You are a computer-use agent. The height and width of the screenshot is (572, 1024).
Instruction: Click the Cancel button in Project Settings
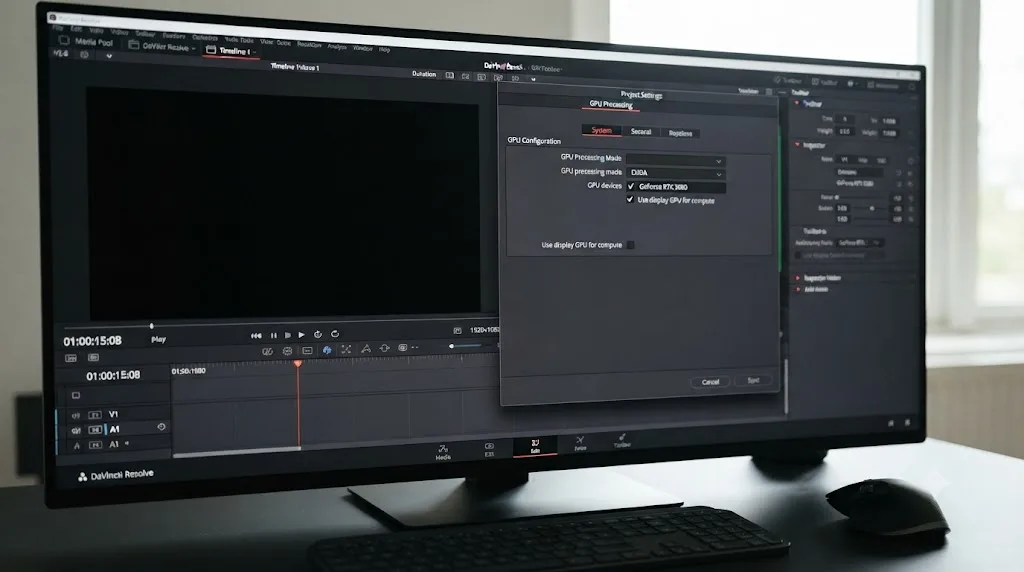(x=711, y=381)
